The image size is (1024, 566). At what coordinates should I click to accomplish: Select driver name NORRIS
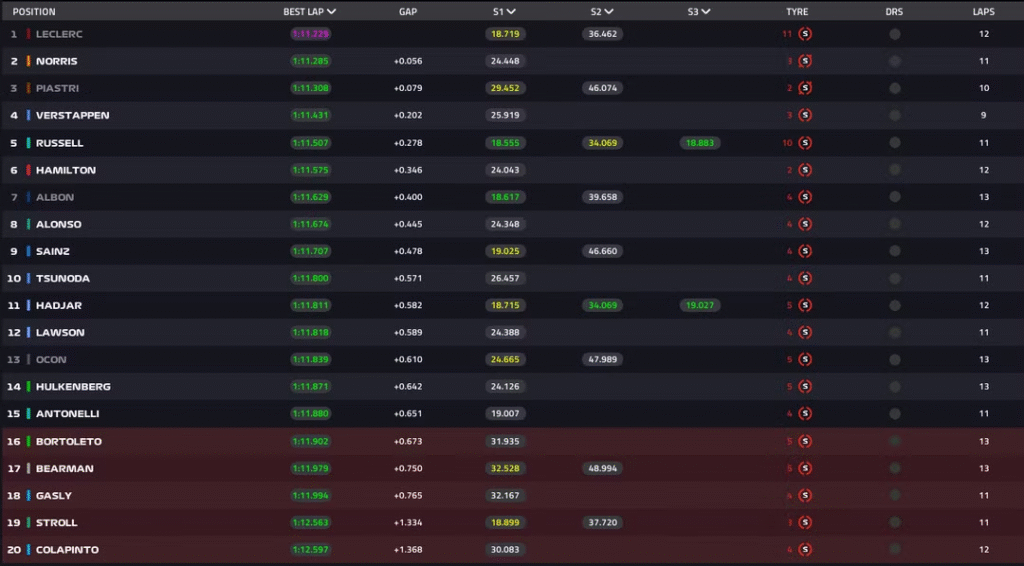56,61
